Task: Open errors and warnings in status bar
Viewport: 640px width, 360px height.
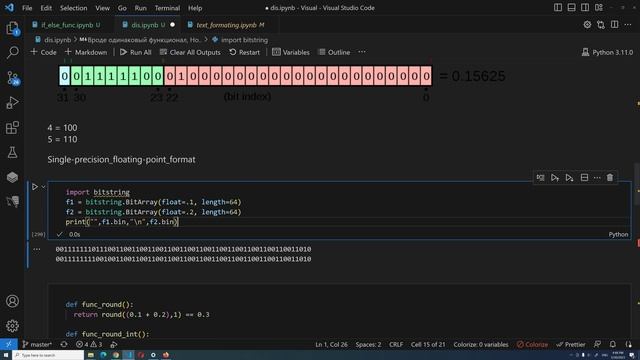Action: tap(89, 344)
